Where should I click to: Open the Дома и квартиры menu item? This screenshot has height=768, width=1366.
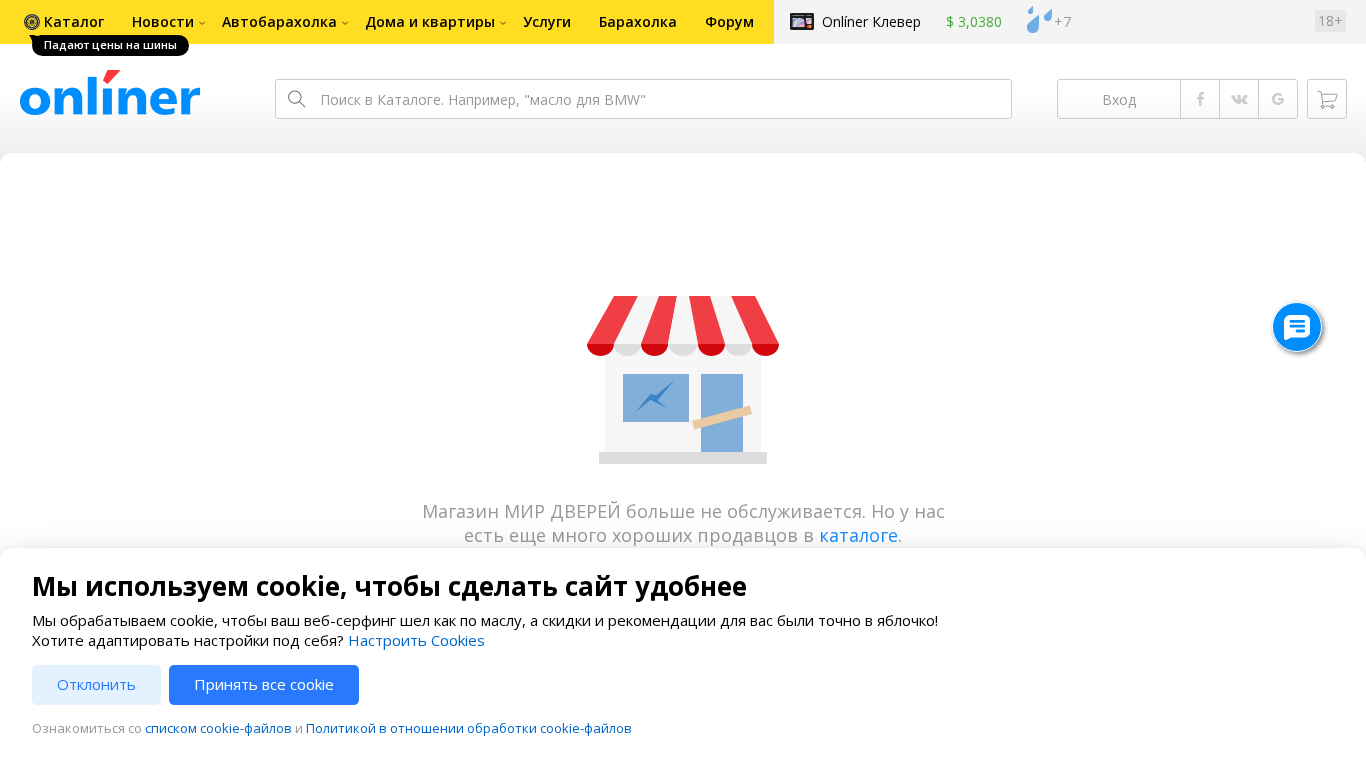(430, 22)
